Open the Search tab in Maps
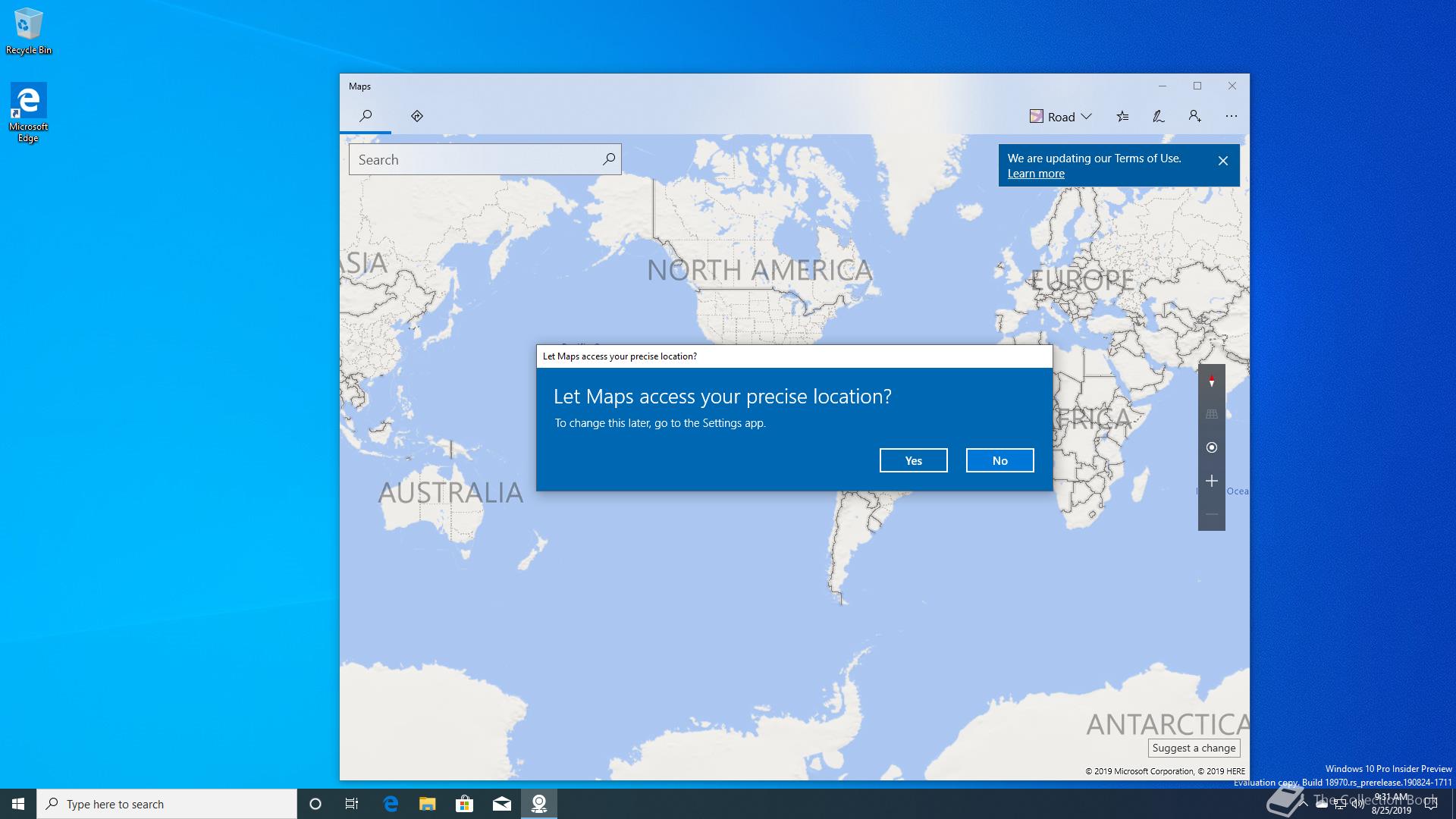The height and width of the screenshot is (819, 1456). pyautogui.click(x=366, y=116)
